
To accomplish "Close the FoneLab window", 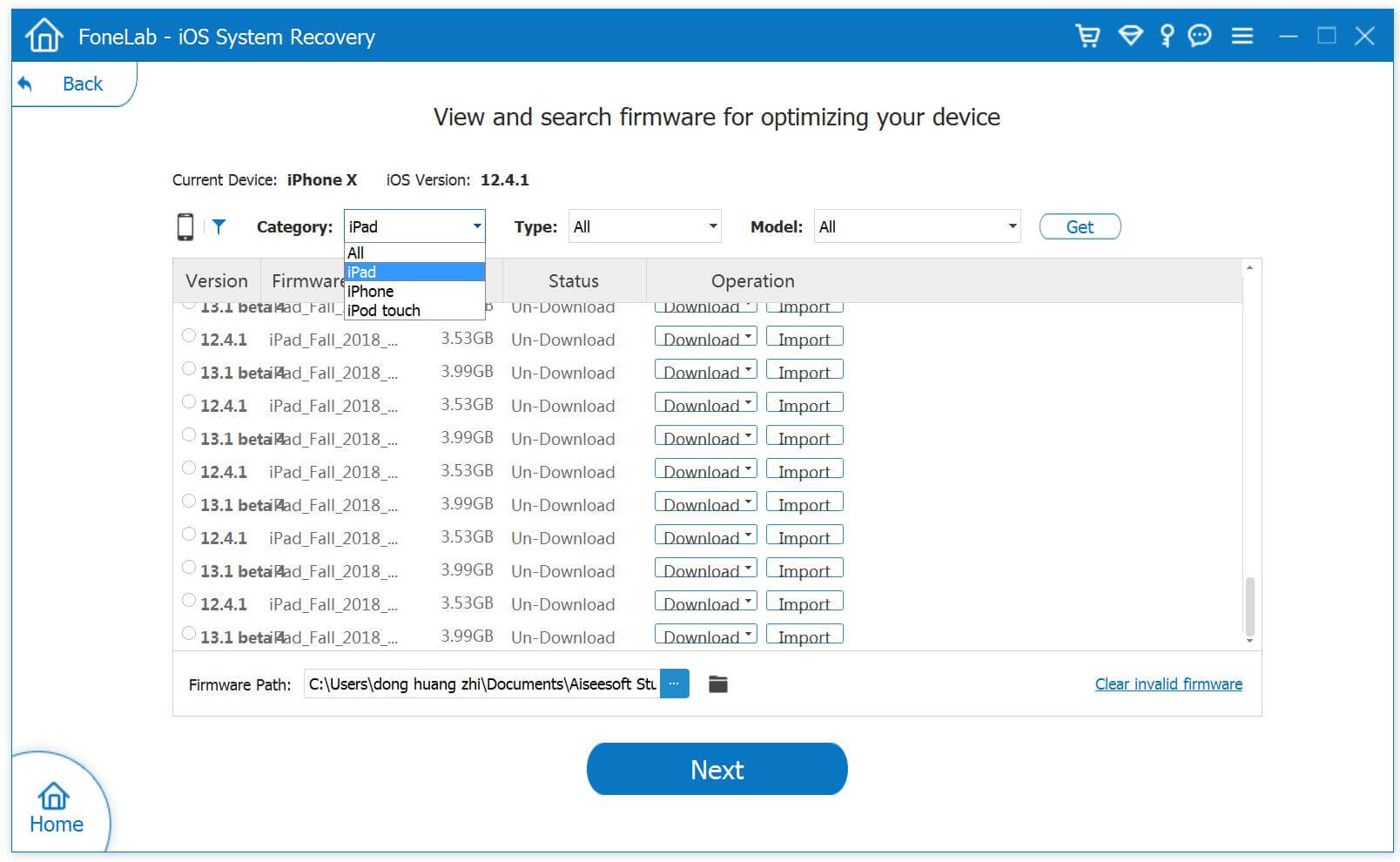I will click(1365, 36).
